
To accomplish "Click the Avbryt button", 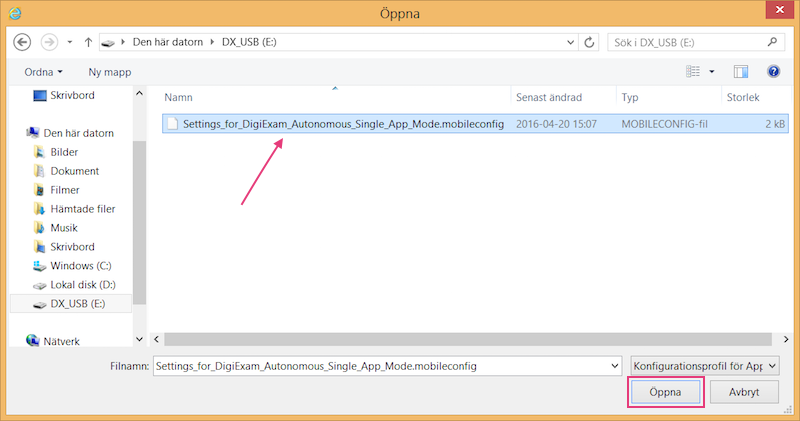I will (x=744, y=392).
